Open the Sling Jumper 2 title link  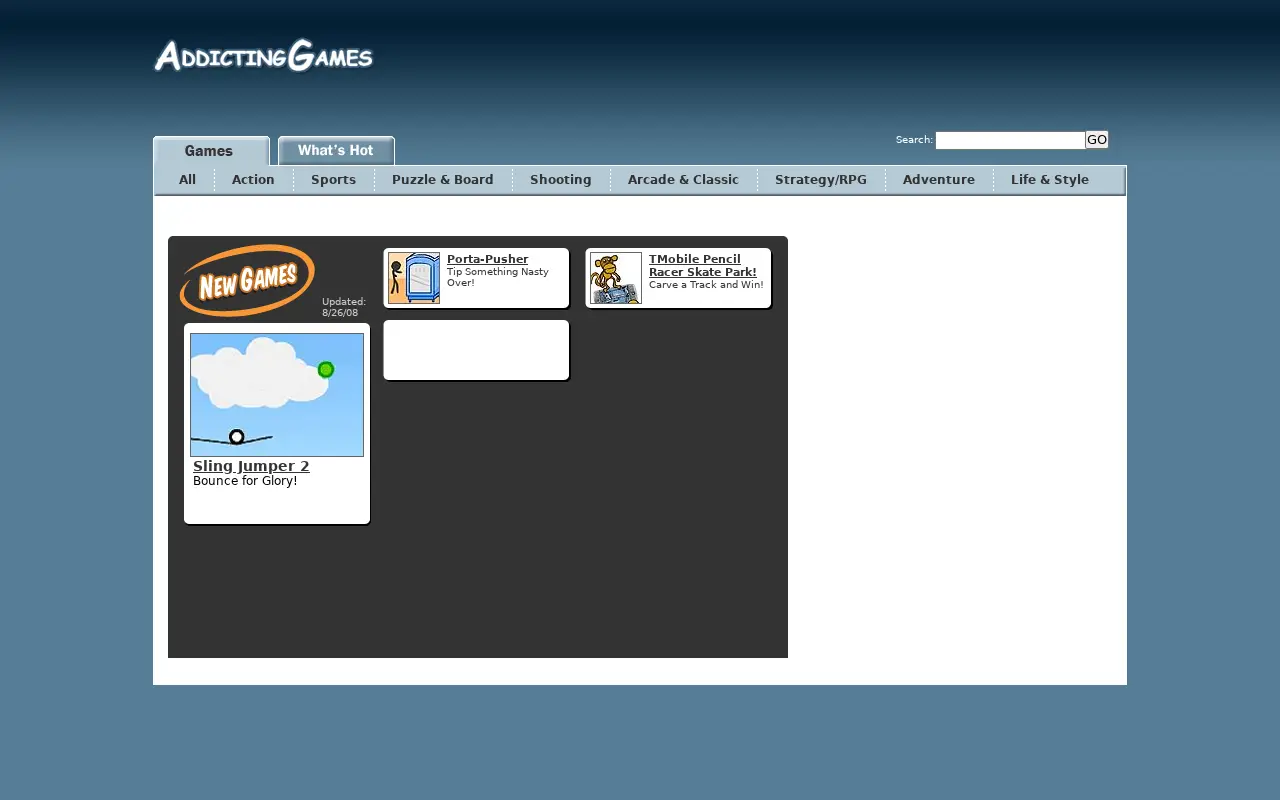251,466
